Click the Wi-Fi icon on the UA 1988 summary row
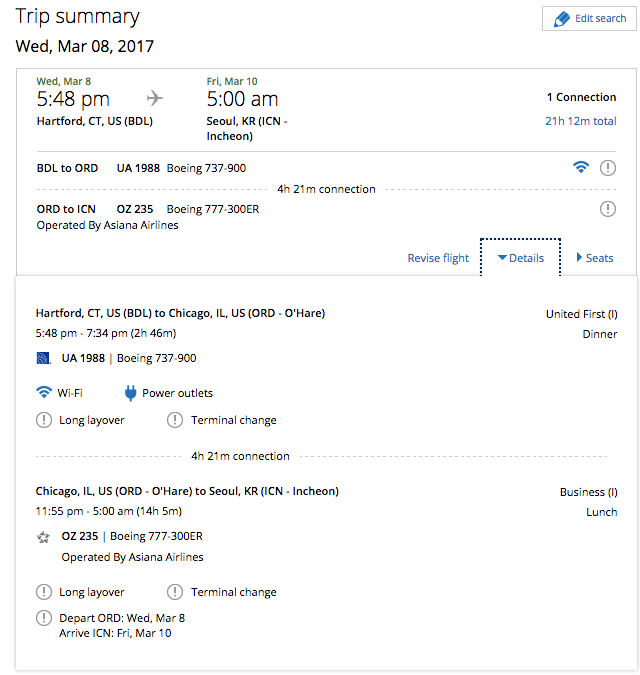This screenshot has width=640, height=675. [x=581, y=167]
